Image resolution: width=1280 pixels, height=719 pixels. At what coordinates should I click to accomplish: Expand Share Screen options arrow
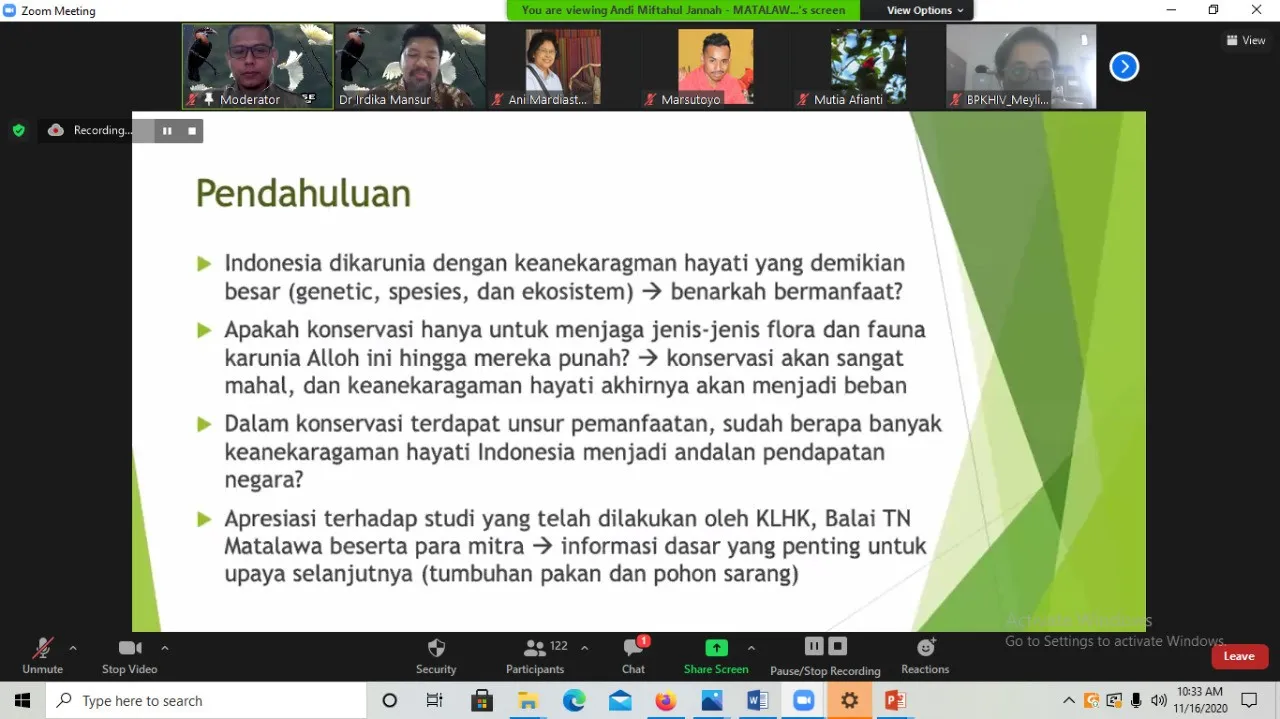coord(751,648)
